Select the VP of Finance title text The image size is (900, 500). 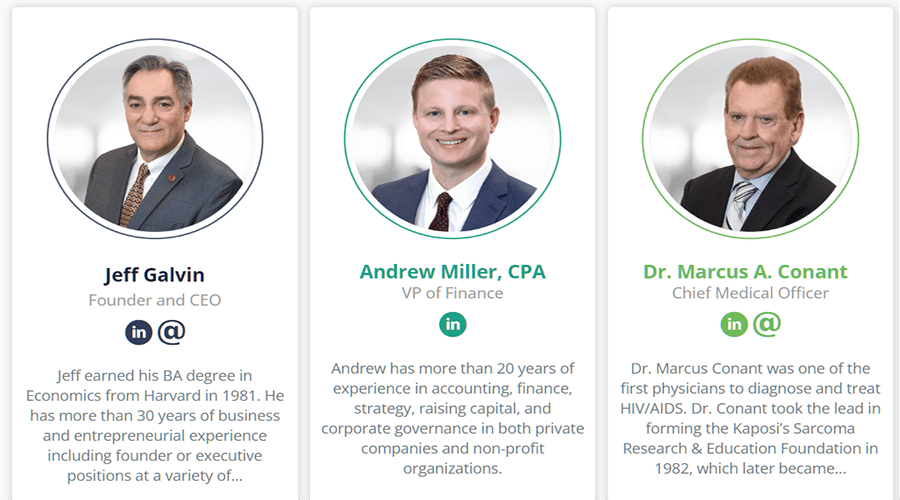click(452, 293)
